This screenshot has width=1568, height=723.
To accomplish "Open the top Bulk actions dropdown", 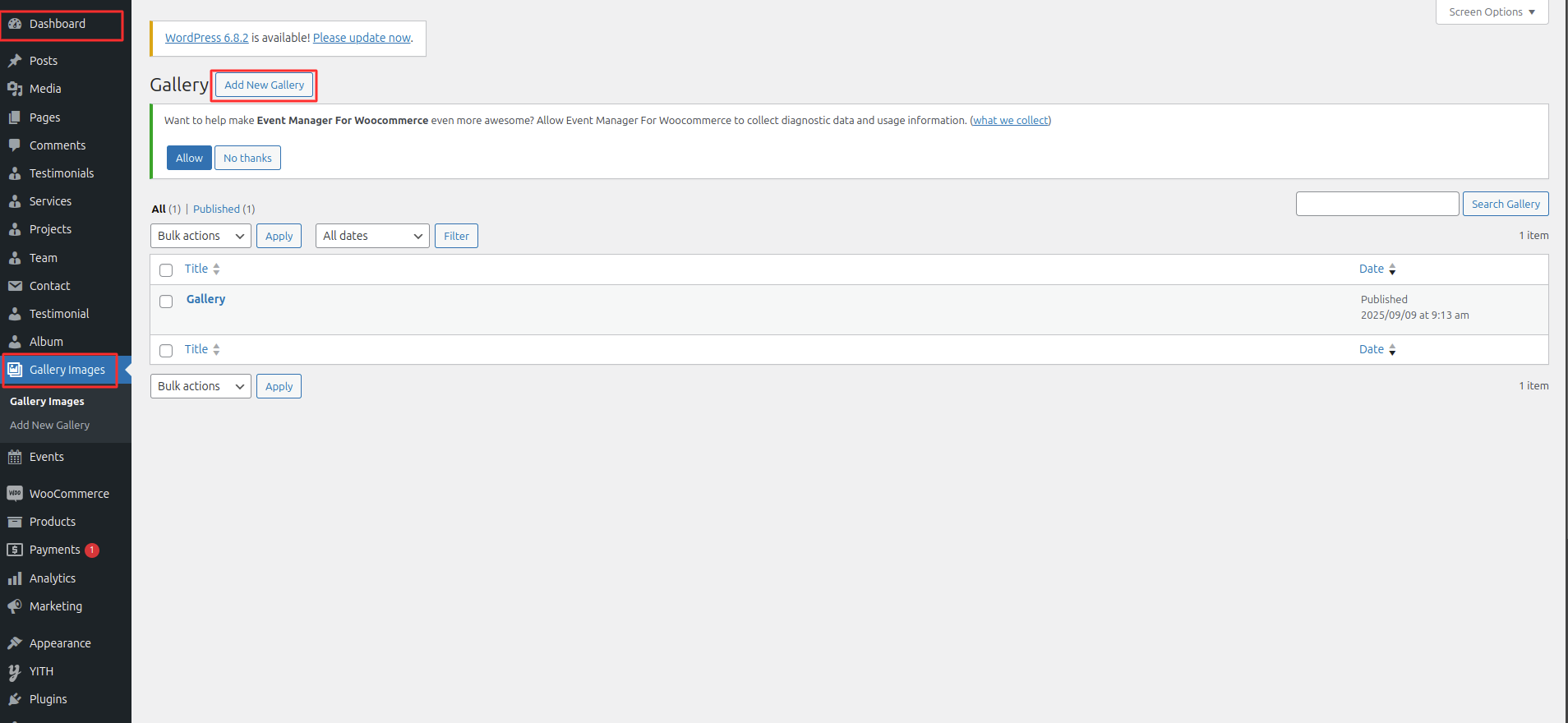I will (x=201, y=236).
